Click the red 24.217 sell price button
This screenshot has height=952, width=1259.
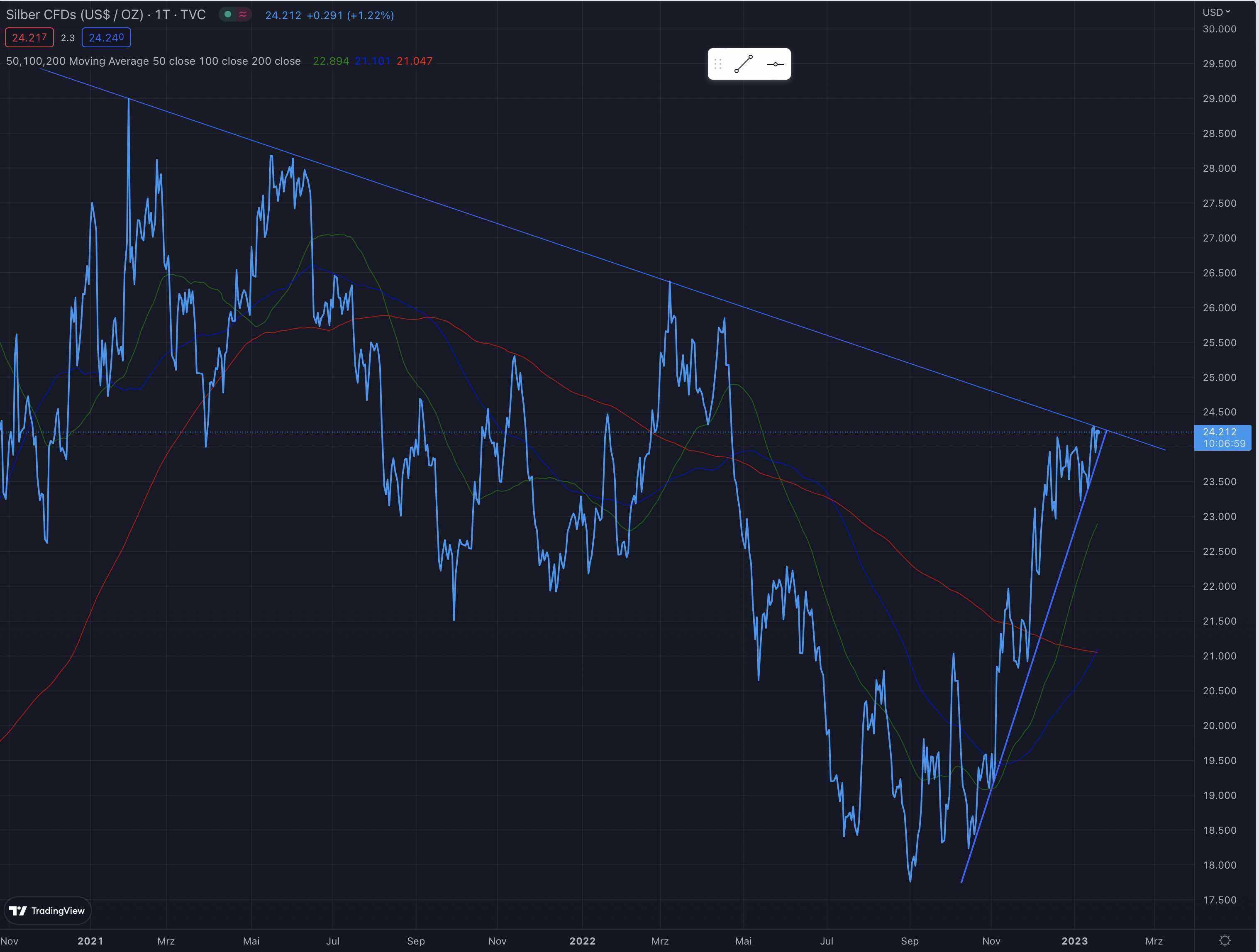click(29, 38)
